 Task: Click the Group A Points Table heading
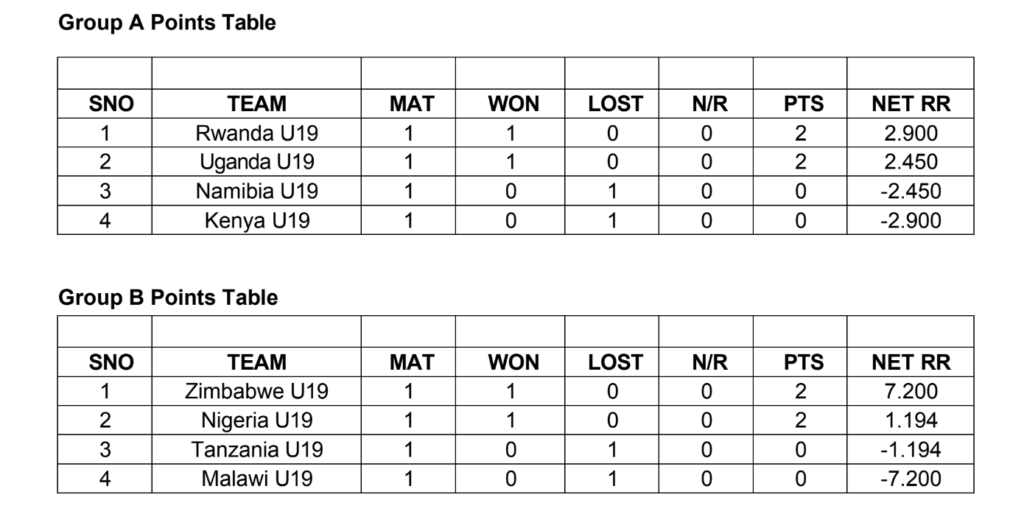click(x=167, y=23)
